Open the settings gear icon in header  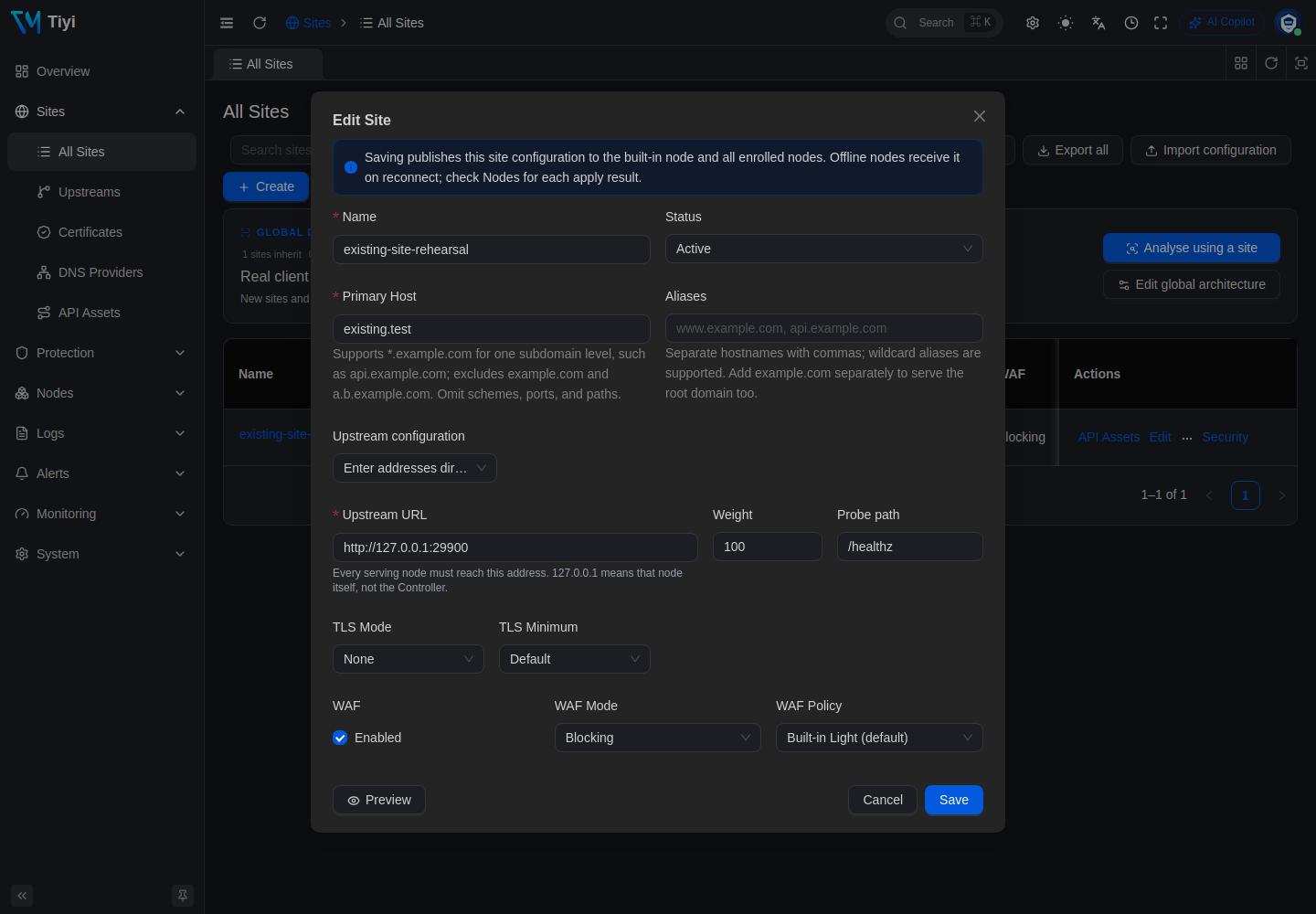coord(1033,23)
